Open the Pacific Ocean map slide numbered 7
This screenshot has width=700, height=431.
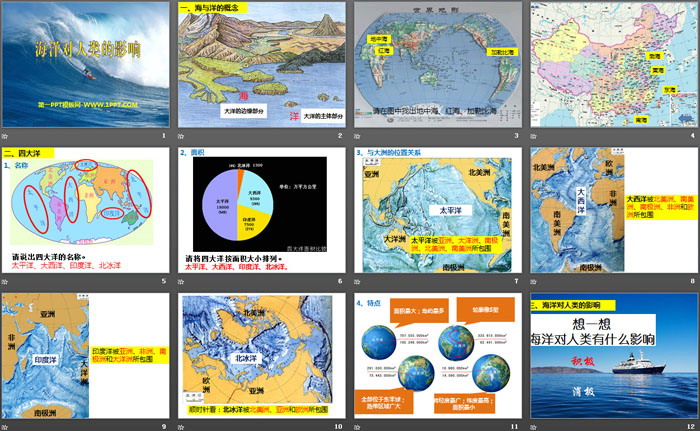pos(436,210)
